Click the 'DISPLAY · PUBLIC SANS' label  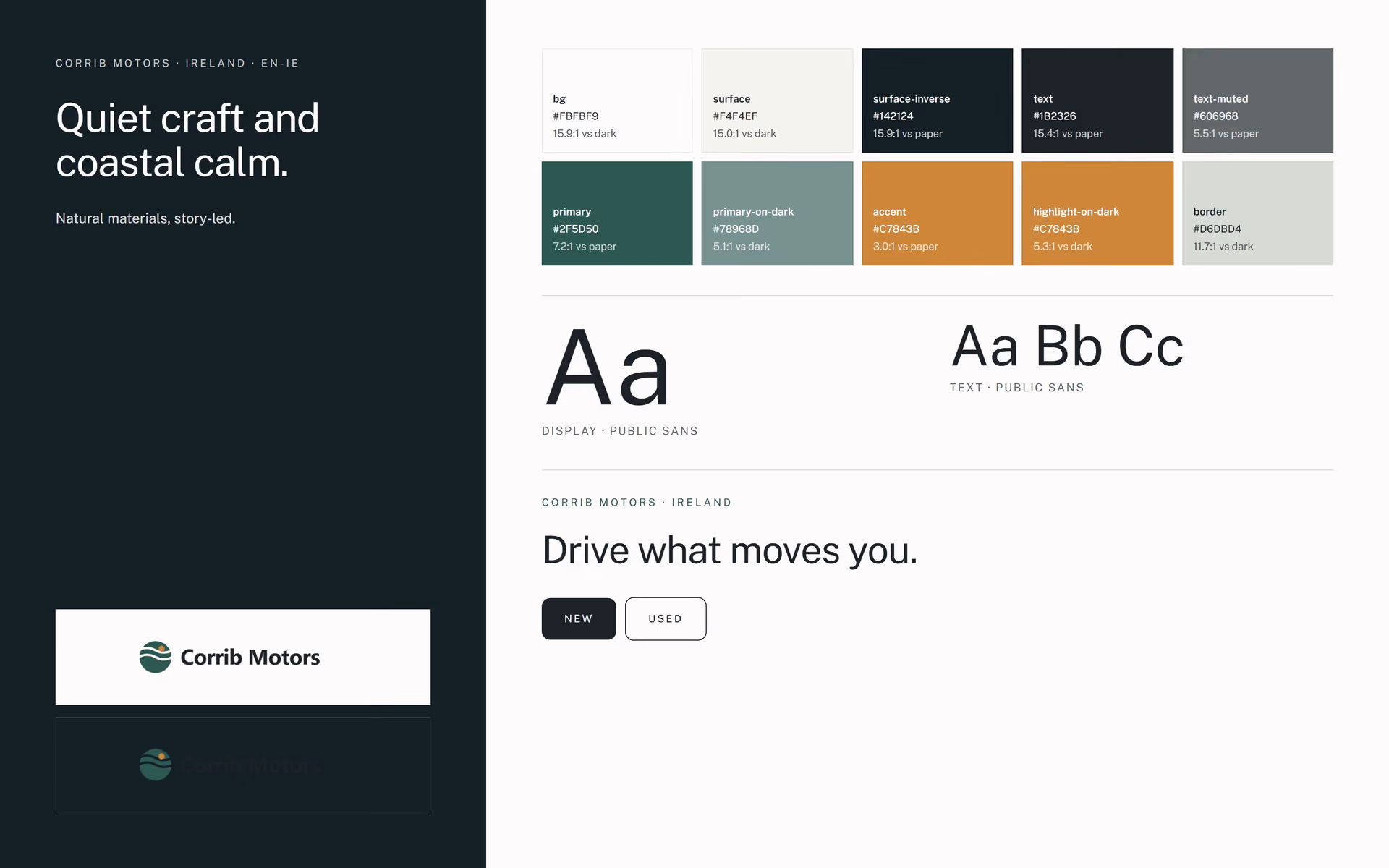tap(620, 431)
